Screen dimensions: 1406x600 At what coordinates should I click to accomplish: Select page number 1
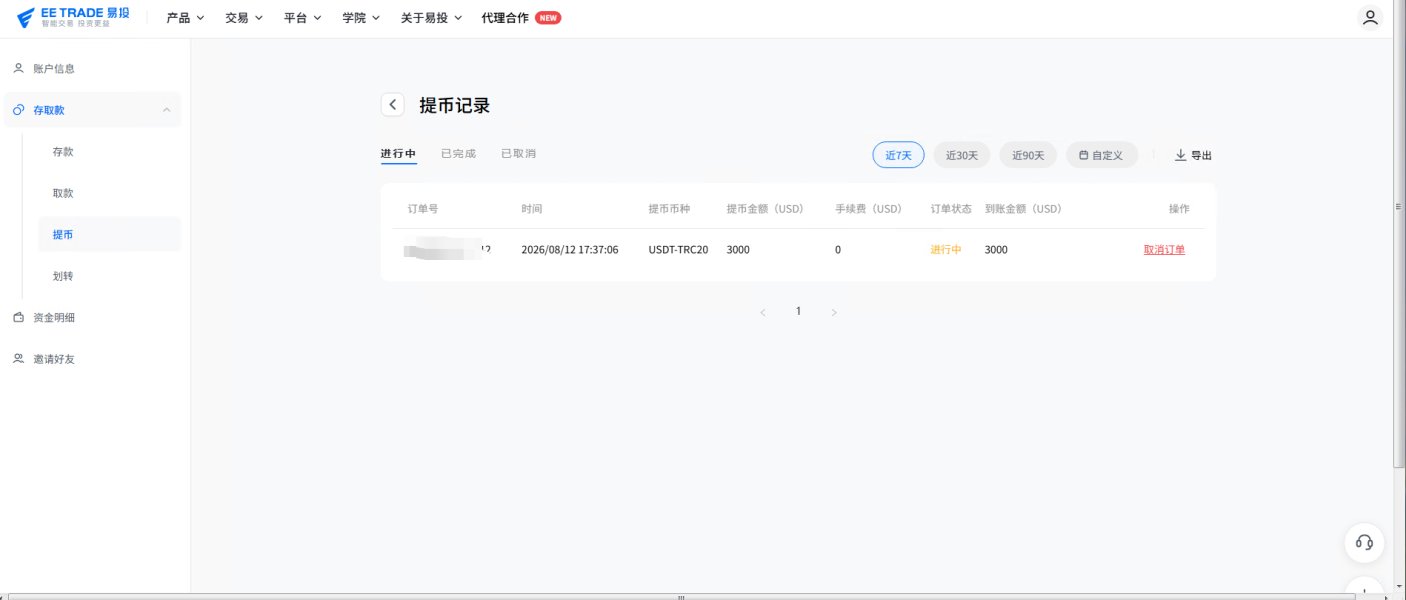coord(798,311)
